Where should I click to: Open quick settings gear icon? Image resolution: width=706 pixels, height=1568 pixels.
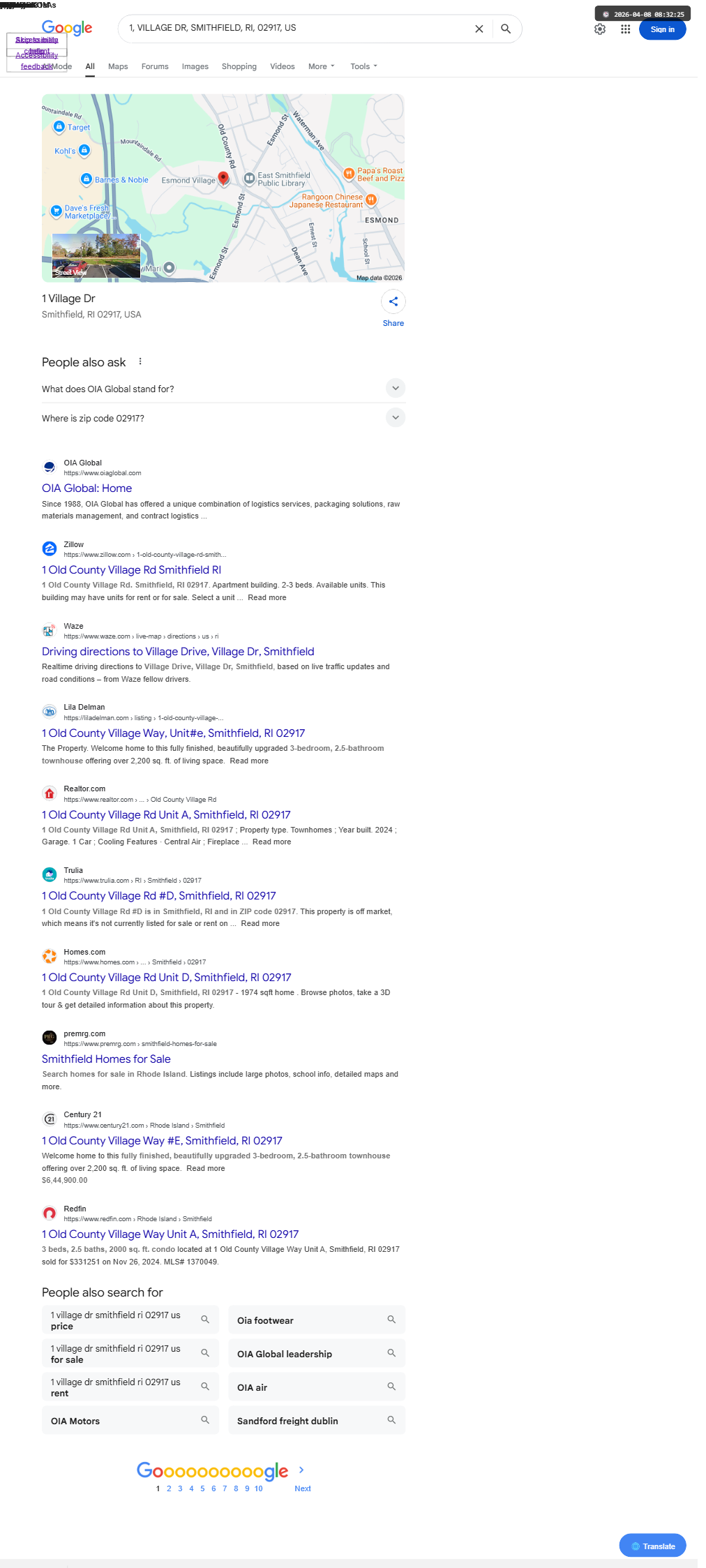(x=600, y=29)
